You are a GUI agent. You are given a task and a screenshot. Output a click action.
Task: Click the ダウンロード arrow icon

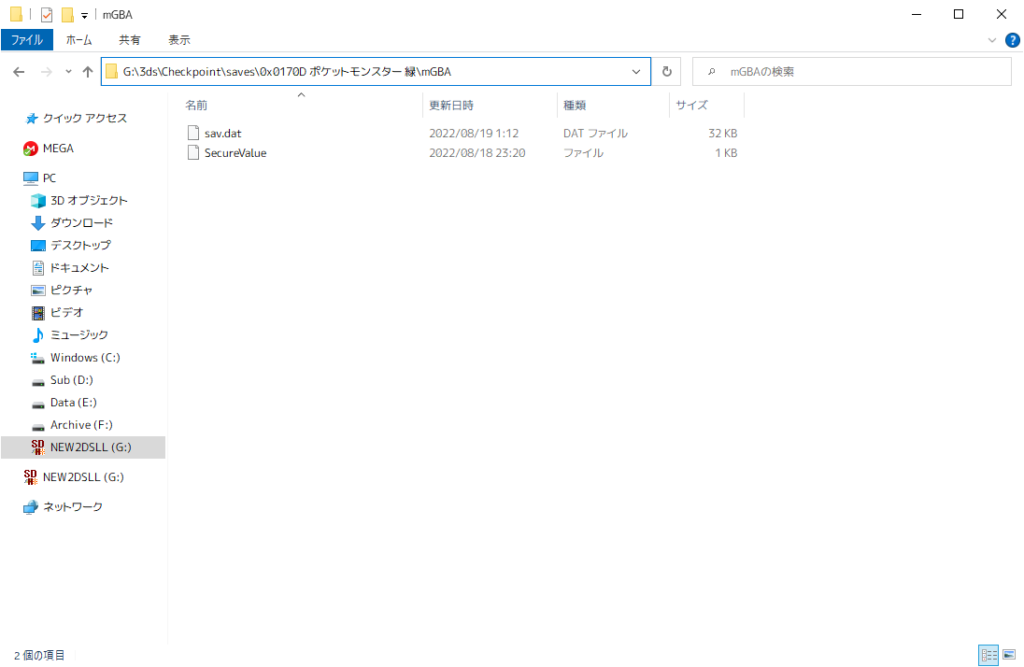pyautogui.click(x=38, y=223)
